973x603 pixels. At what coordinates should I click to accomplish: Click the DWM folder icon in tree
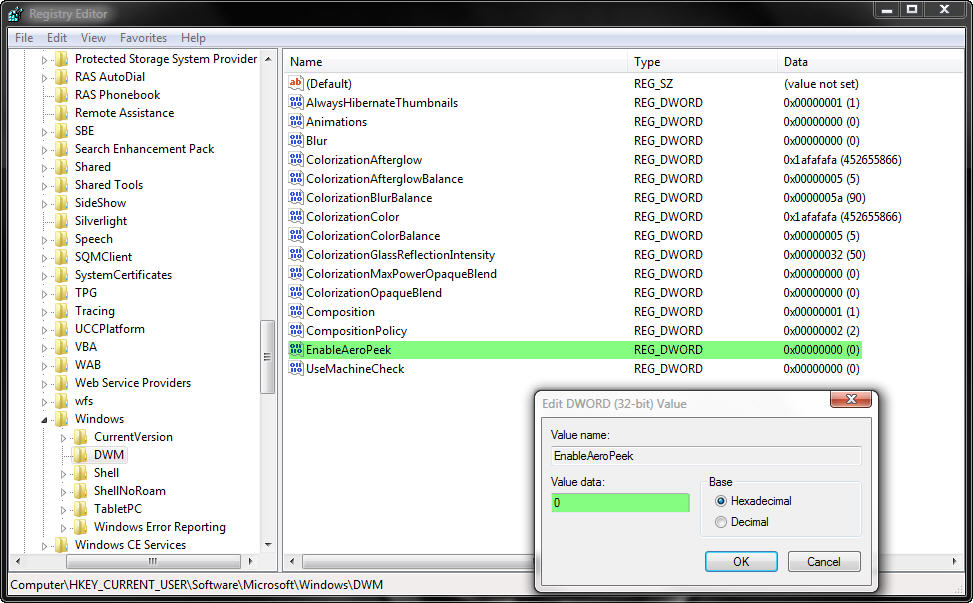(80, 455)
